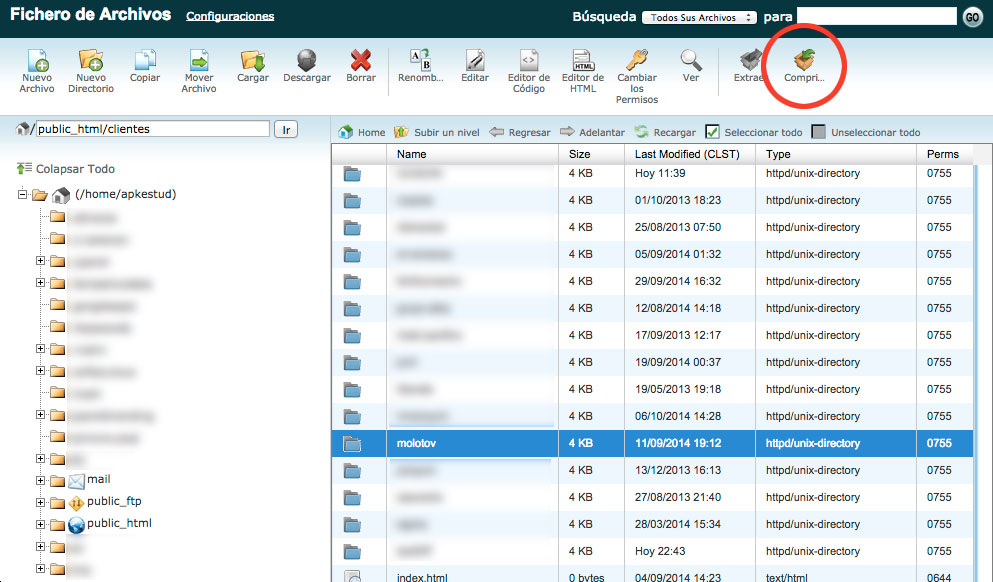Open mail in the folder tree

pos(99,479)
